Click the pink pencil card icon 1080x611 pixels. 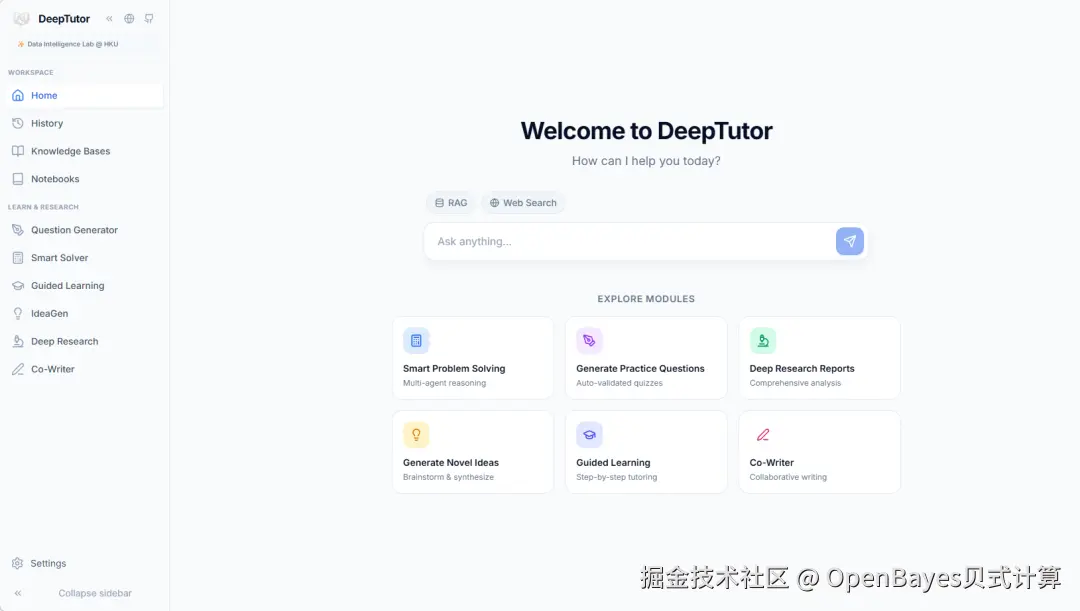[762, 435]
